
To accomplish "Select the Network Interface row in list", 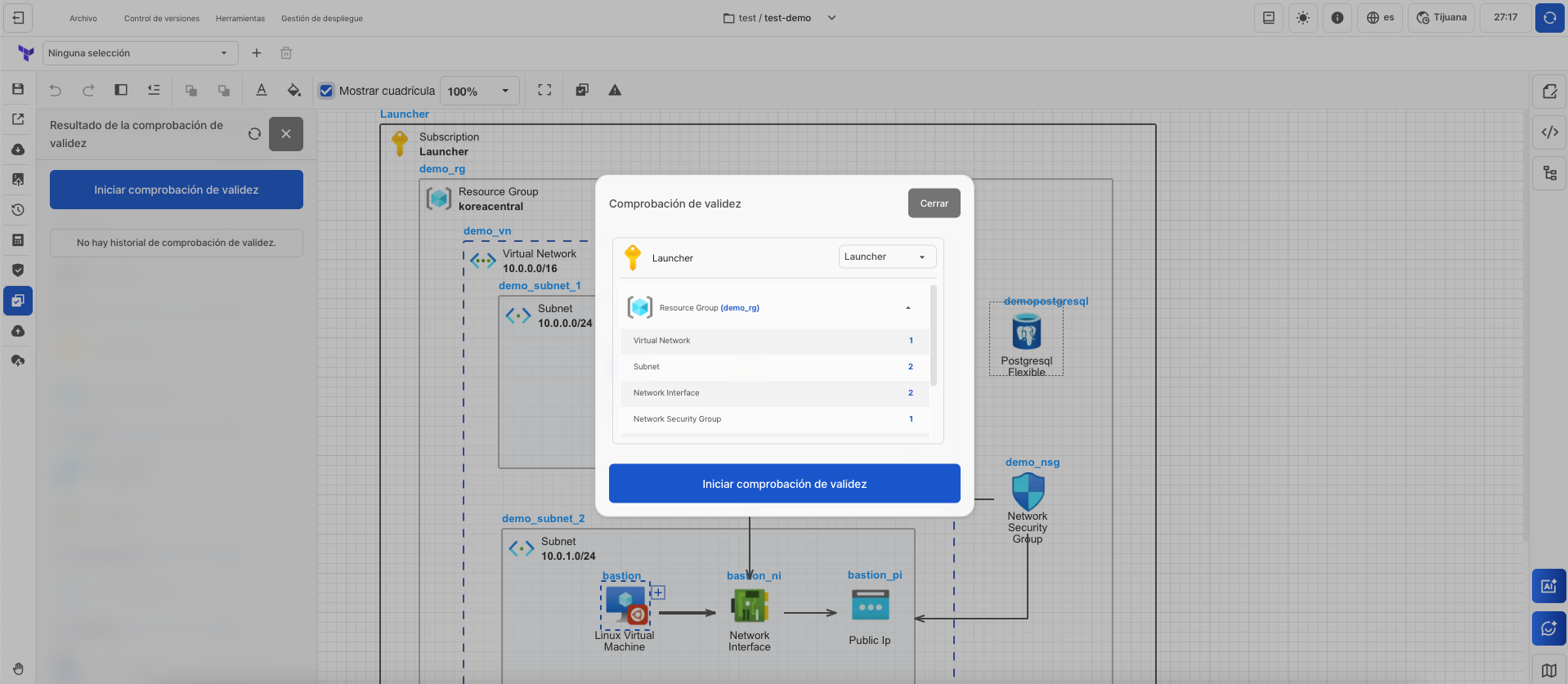I will 773,393.
